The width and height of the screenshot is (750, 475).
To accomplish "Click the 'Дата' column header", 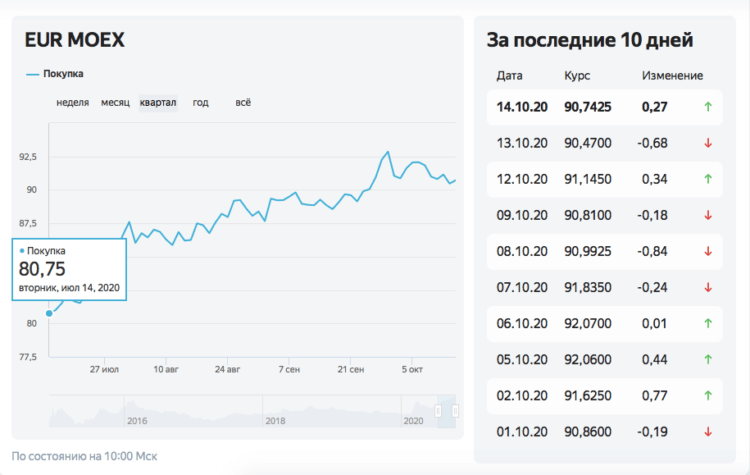I will 509,76.
